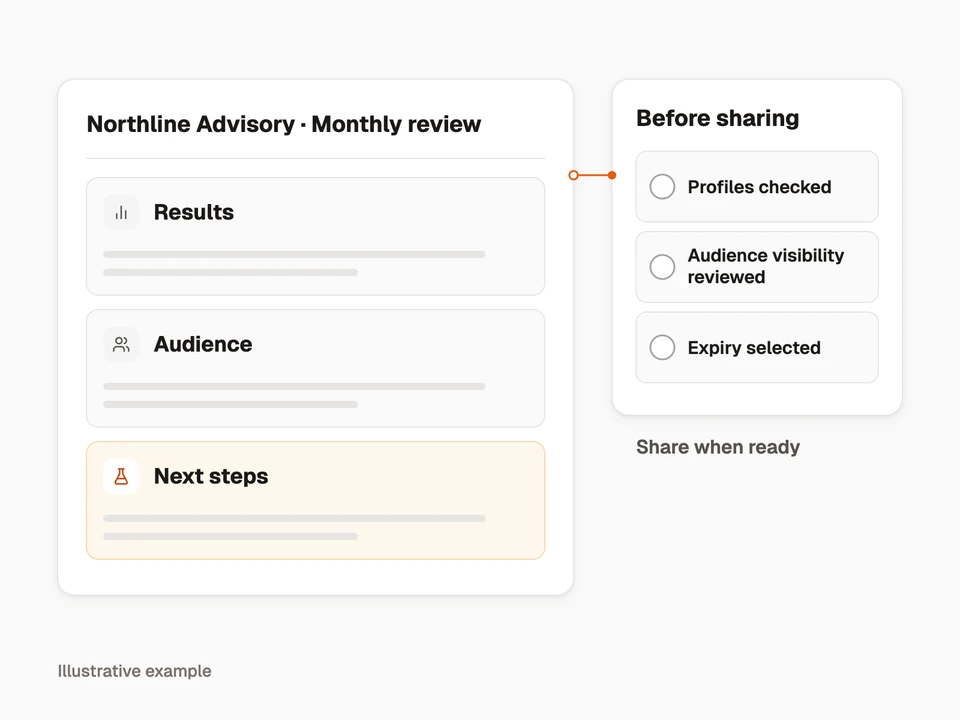Screen dimensions: 960x720
Task: Open the Results section card
Action: pyautogui.click(x=315, y=236)
